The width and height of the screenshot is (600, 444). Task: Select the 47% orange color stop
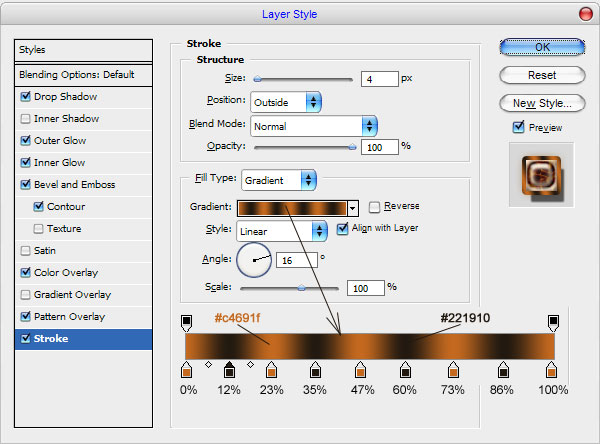point(360,369)
